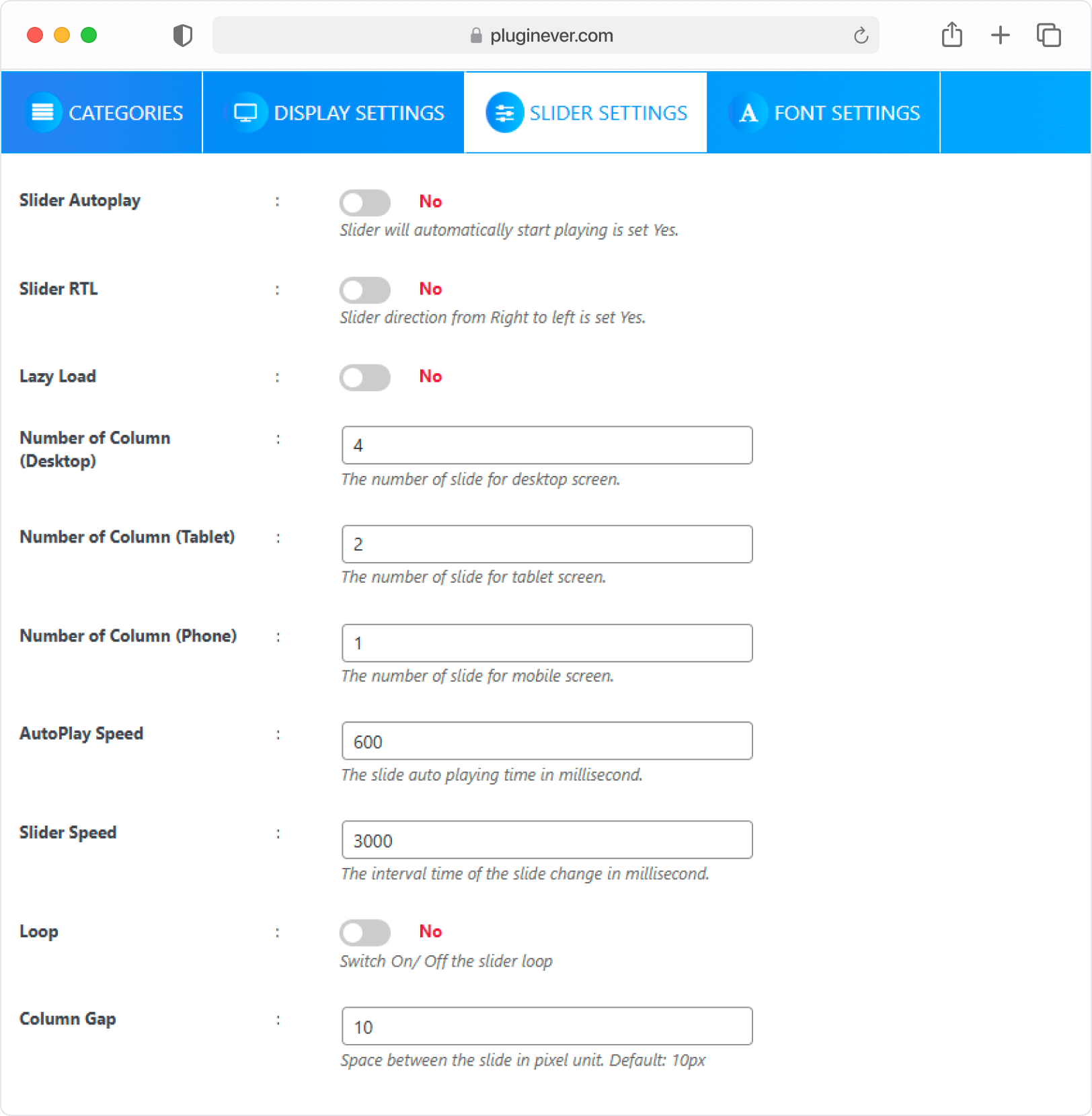
Task: Click the 'Slider Speed' label
Action: [x=68, y=832]
